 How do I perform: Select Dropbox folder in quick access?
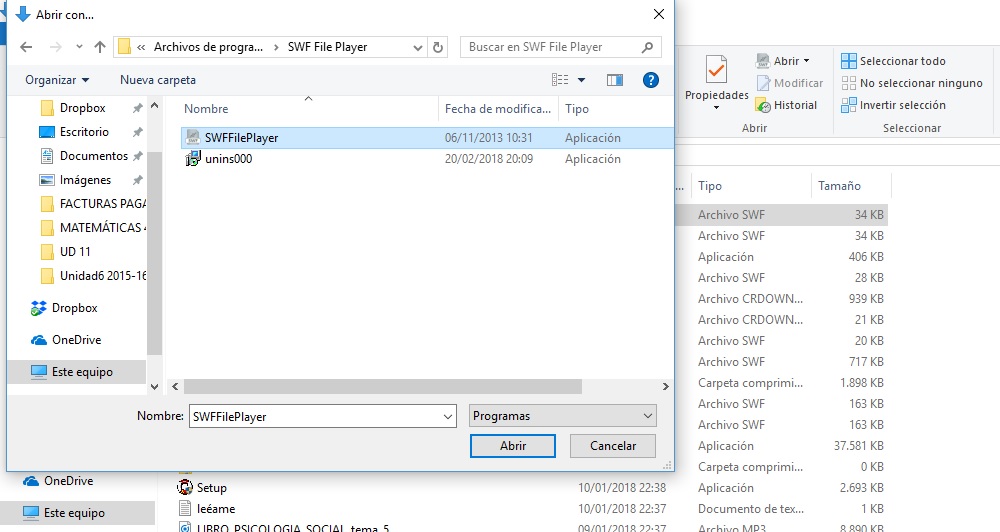[x=82, y=108]
